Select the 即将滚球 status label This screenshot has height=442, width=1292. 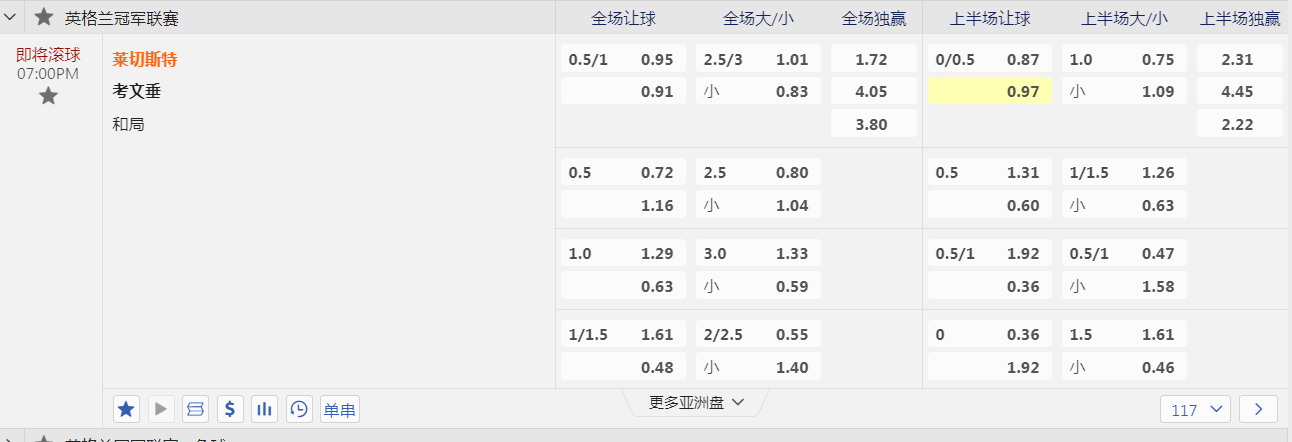coord(48,54)
